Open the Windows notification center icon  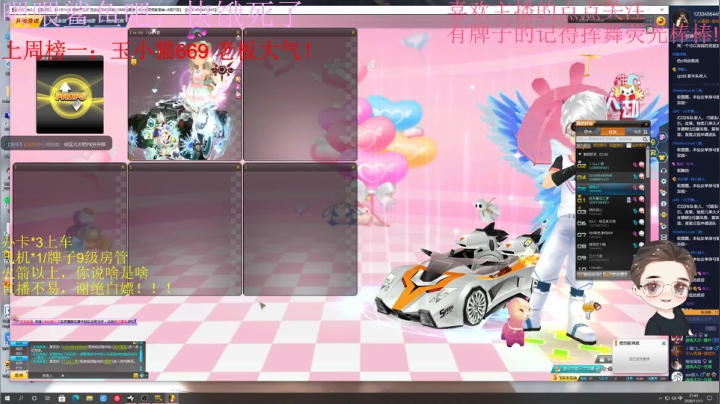pos(710,398)
